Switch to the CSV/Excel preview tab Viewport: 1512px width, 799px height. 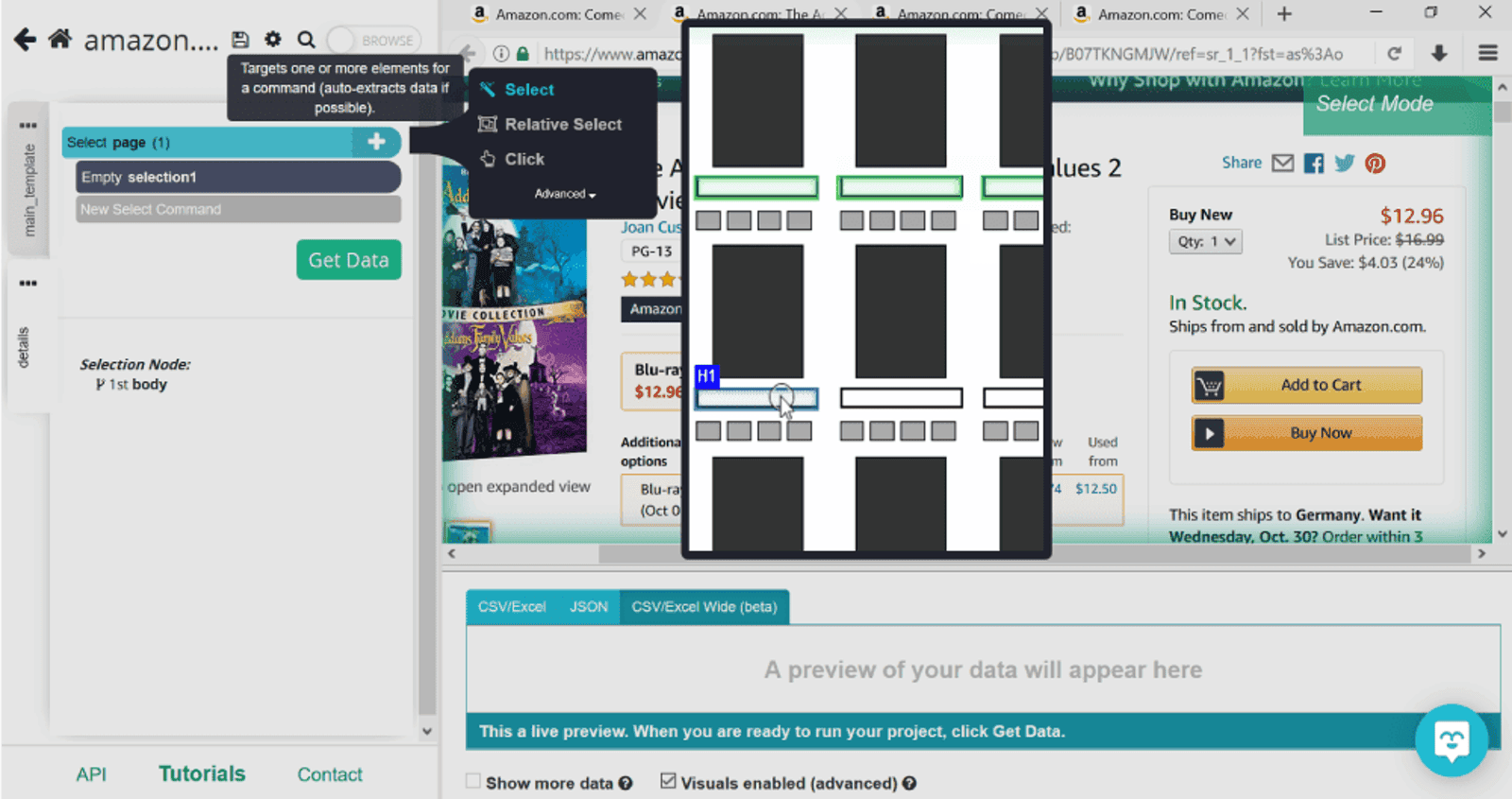[511, 607]
